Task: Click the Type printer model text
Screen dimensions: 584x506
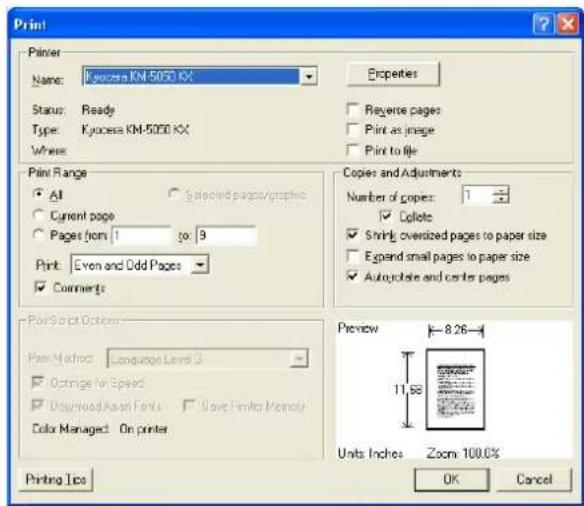Action: coord(135,130)
